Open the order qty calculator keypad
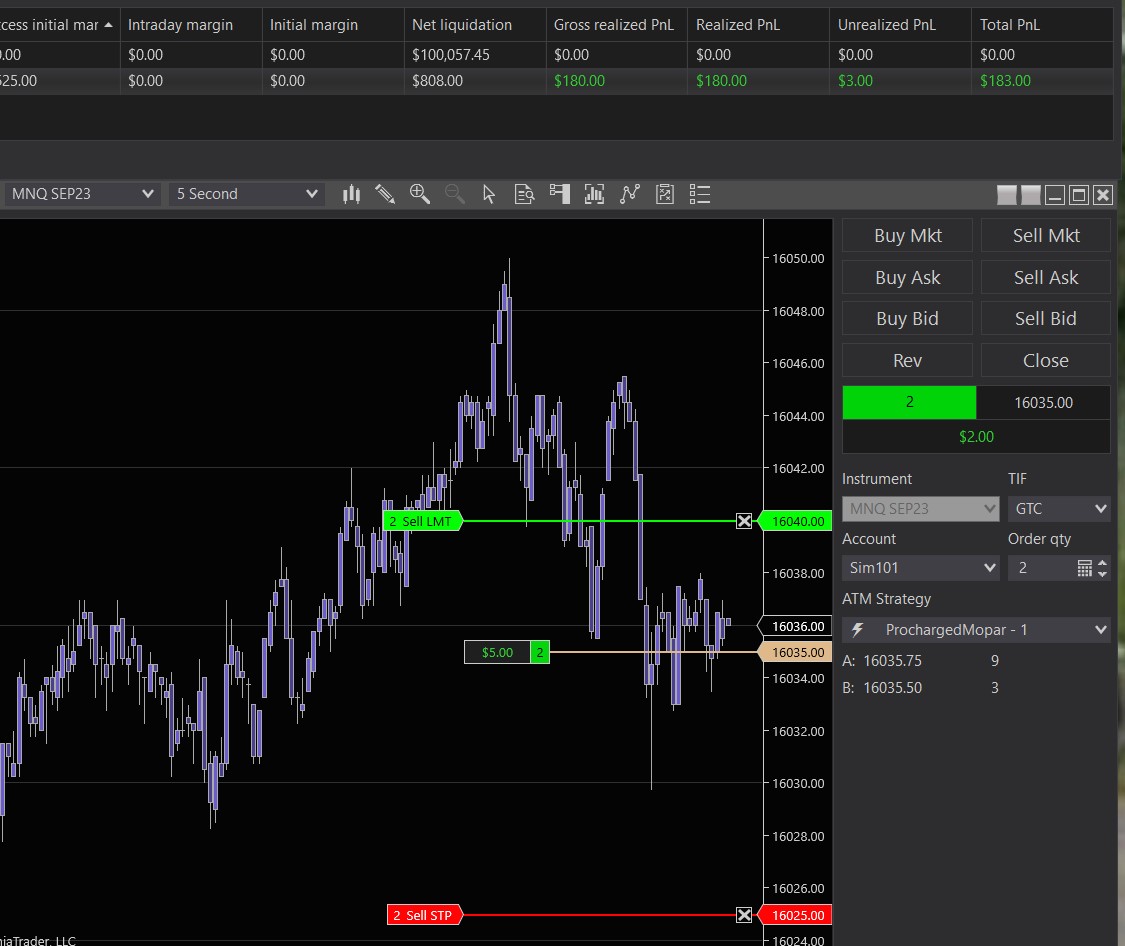Image resolution: width=1125 pixels, height=946 pixels. point(1085,568)
